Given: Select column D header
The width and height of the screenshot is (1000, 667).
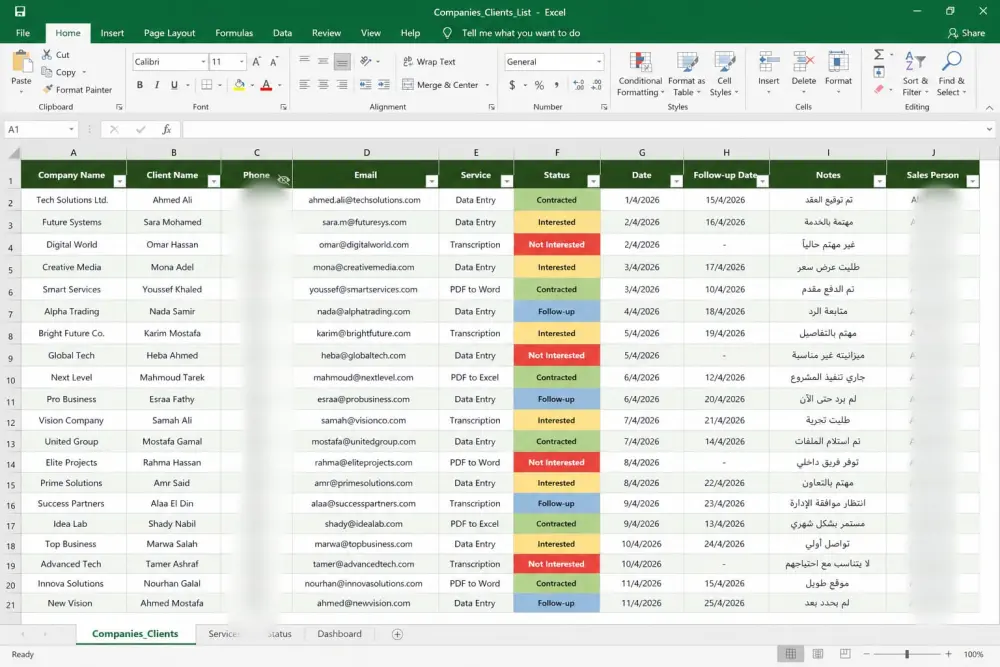Looking at the screenshot, I should coord(366,152).
